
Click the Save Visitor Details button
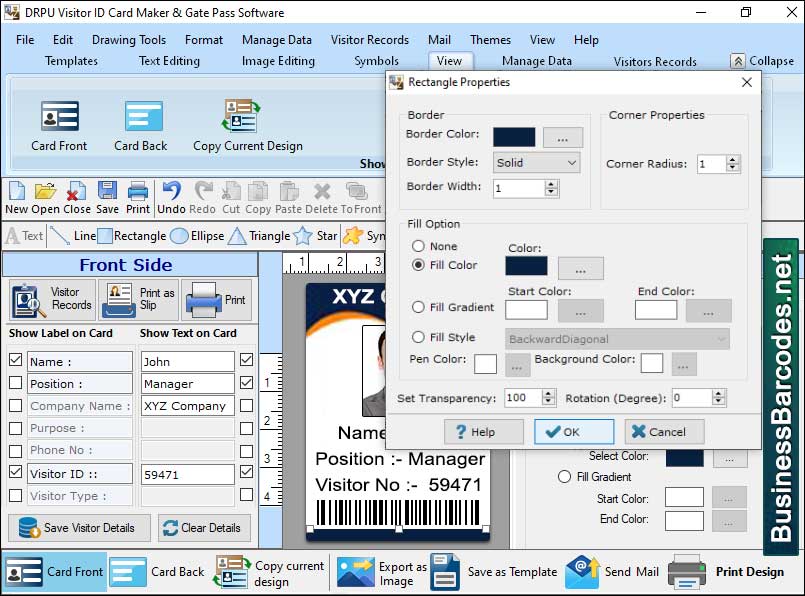tap(80, 528)
